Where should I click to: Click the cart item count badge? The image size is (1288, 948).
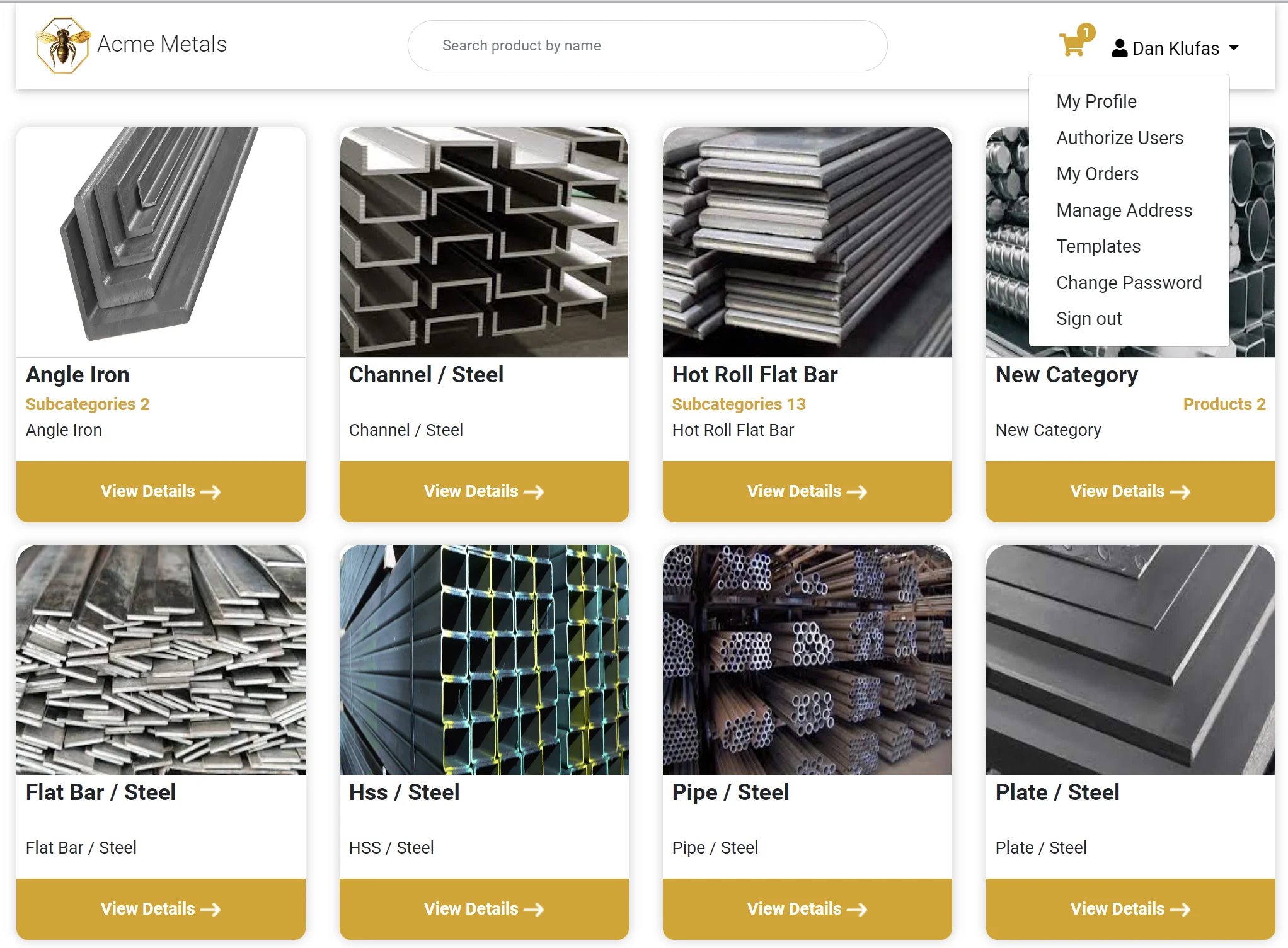click(x=1086, y=32)
